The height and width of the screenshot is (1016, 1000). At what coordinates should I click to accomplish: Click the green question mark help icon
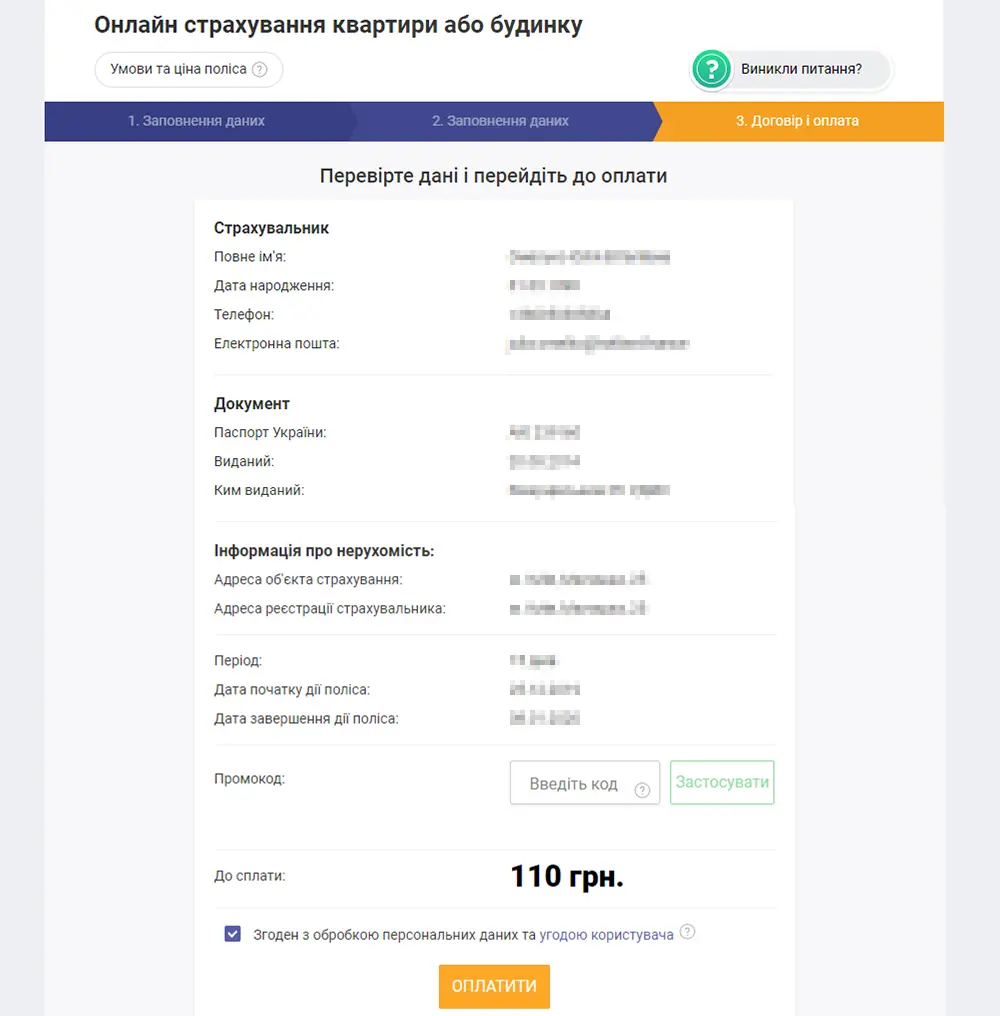point(712,70)
